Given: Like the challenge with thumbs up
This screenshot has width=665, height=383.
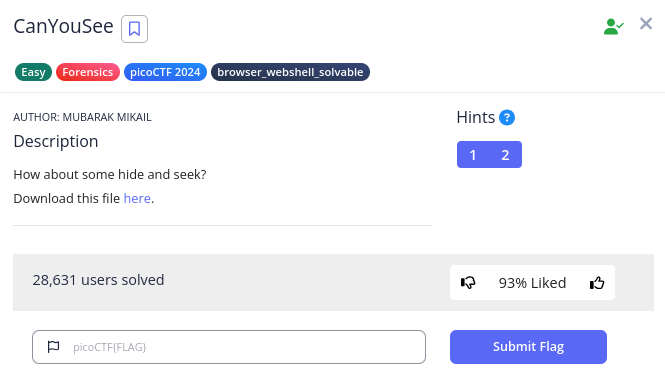Looking at the screenshot, I should (x=597, y=282).
